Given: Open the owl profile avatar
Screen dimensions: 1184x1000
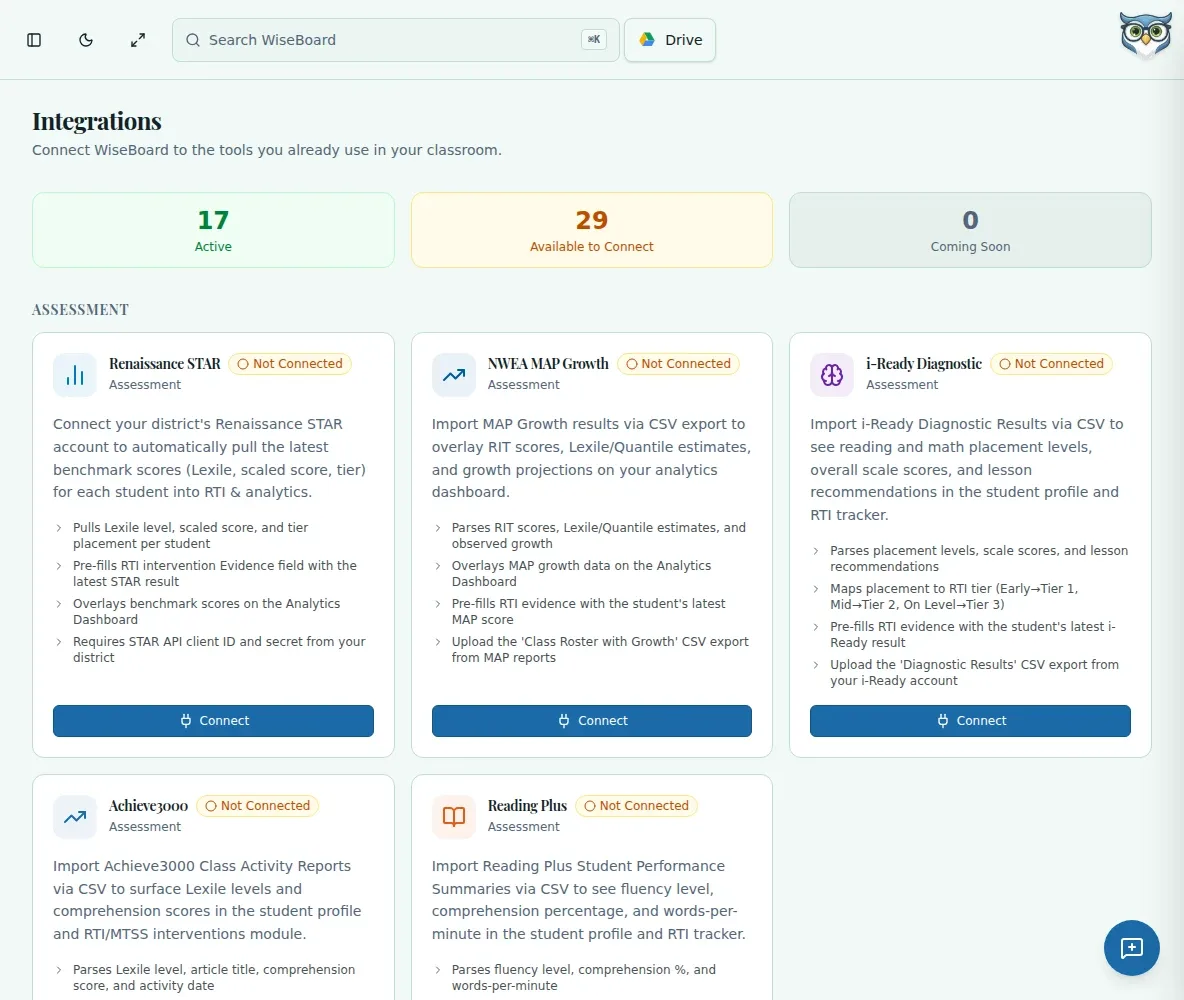Looking at the screenshot, I should point(1145,35).
